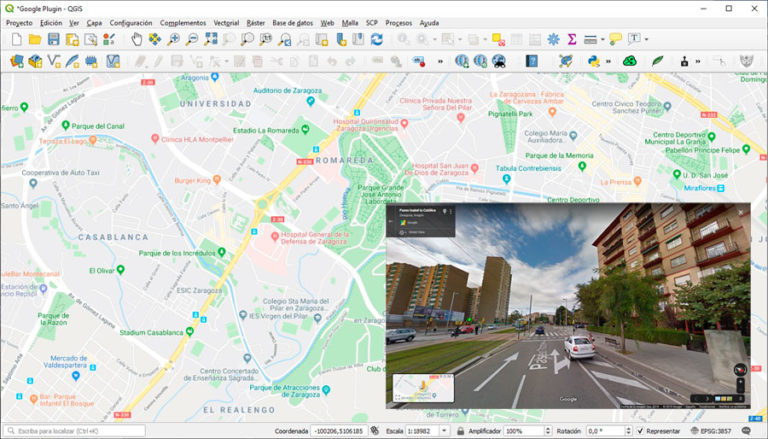Click the Auditorio de Zaragoza marker
768x439 pixels.
tap(310, 101)
